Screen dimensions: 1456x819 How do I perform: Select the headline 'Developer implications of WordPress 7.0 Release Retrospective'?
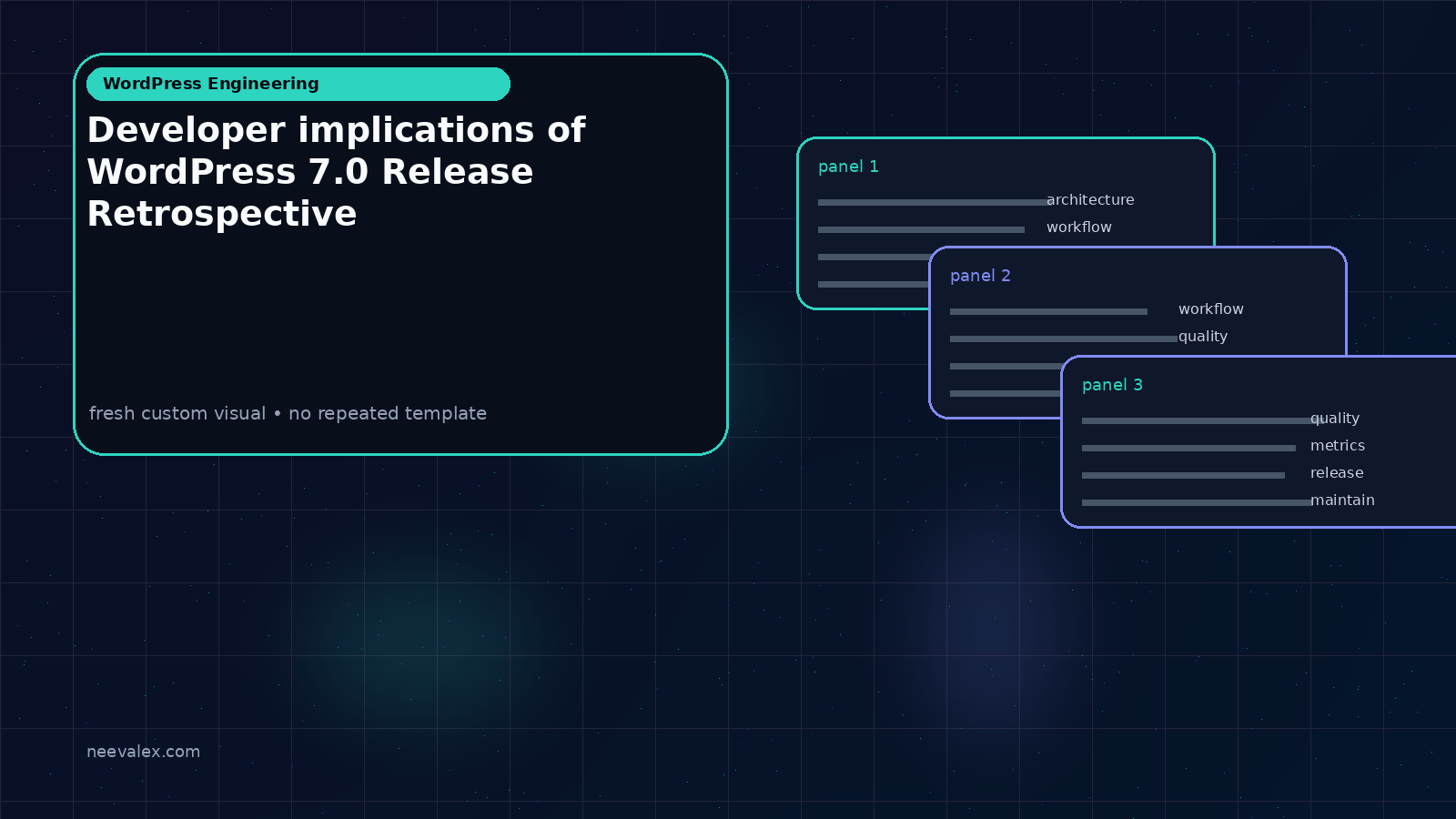(x=337, y=172)
